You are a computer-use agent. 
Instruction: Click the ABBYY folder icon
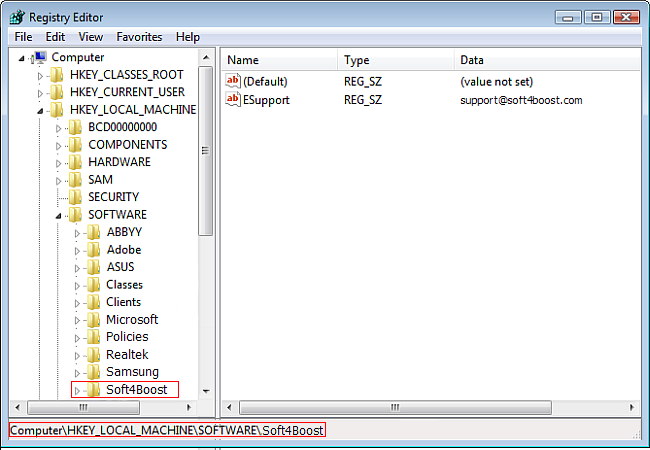(x=94, y=232)
